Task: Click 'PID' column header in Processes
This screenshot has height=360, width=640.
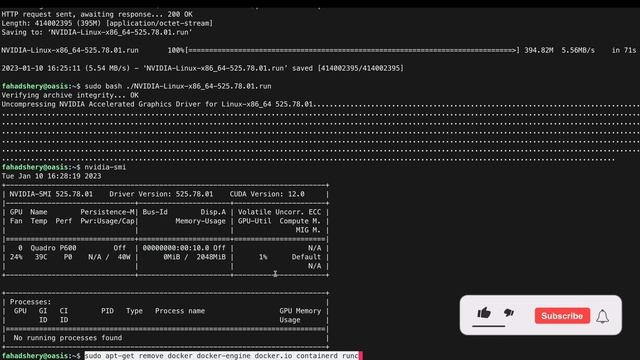Action: 107,311
